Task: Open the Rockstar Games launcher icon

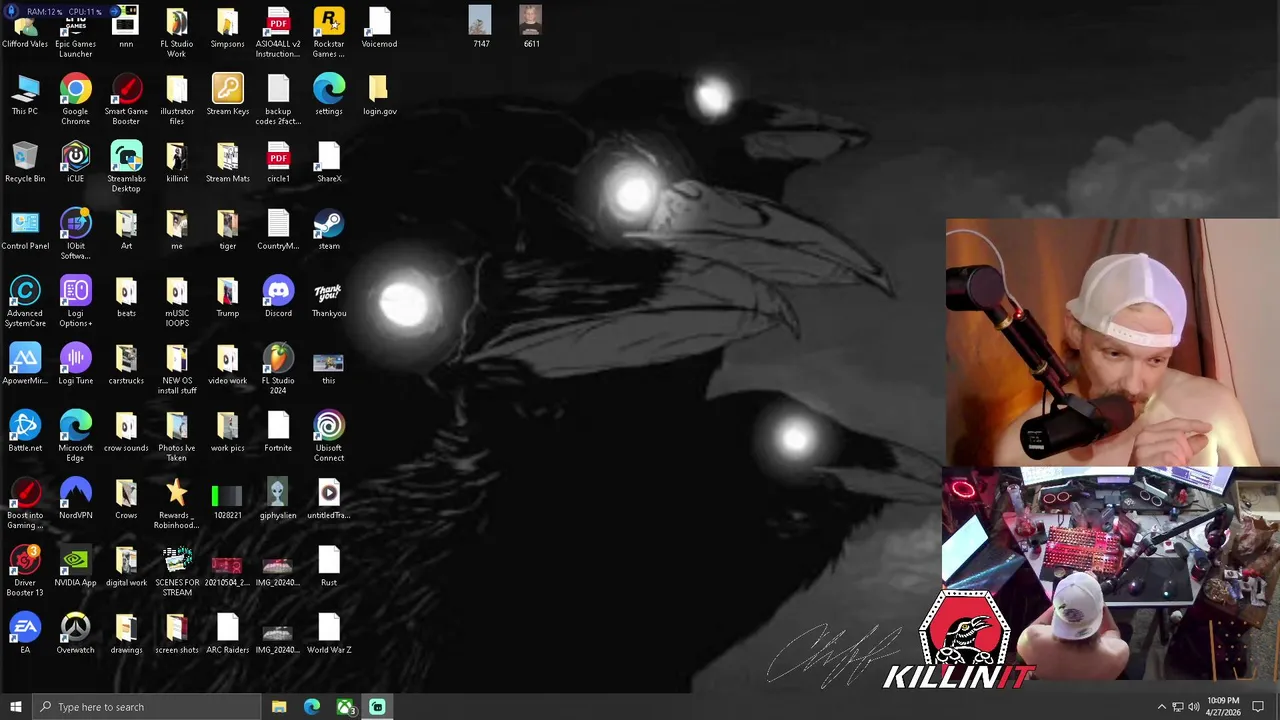Action: click(x=329, y=30)
